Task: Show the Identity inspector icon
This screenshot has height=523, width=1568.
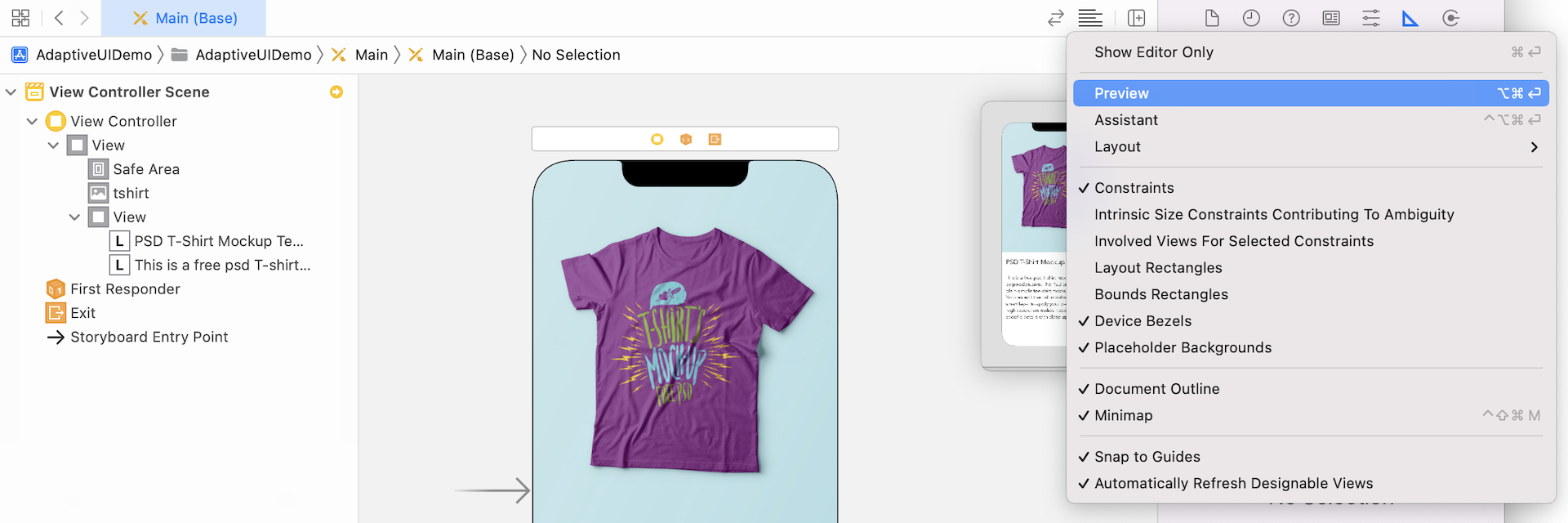Action: pyautogui.click(x=1331, y=18)
